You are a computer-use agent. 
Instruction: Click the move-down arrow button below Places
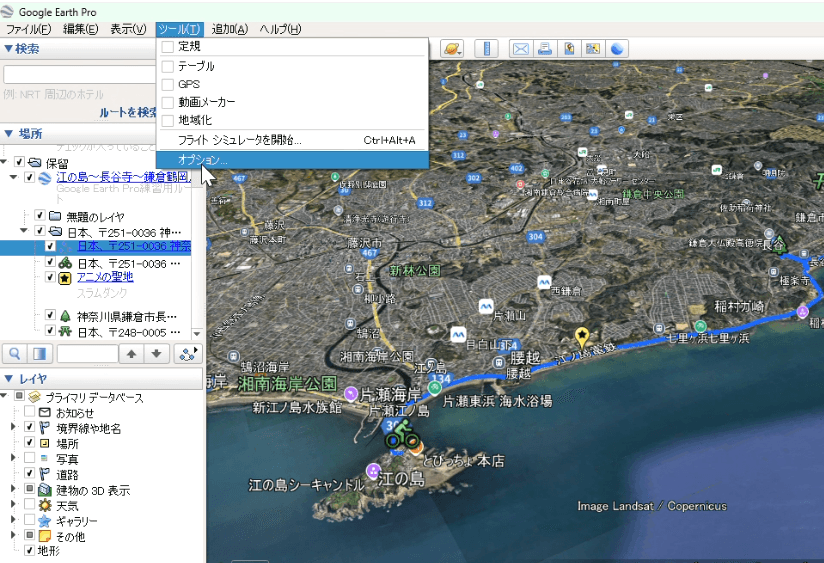tap(156, 353)
